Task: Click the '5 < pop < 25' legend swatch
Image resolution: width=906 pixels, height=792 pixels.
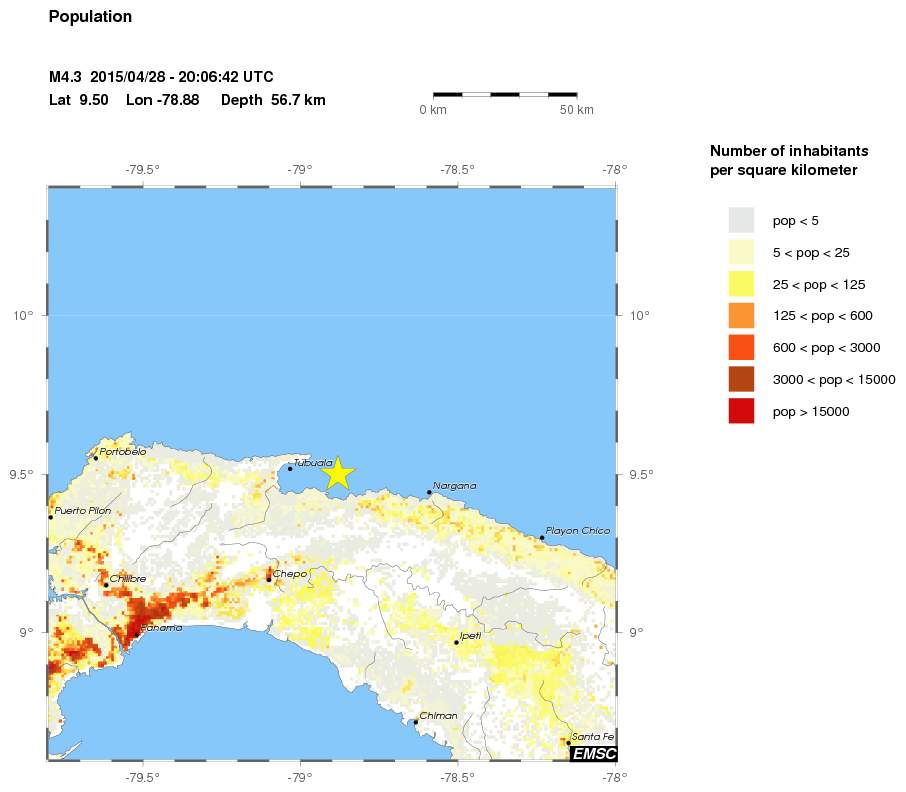Action: click(741, 251)
